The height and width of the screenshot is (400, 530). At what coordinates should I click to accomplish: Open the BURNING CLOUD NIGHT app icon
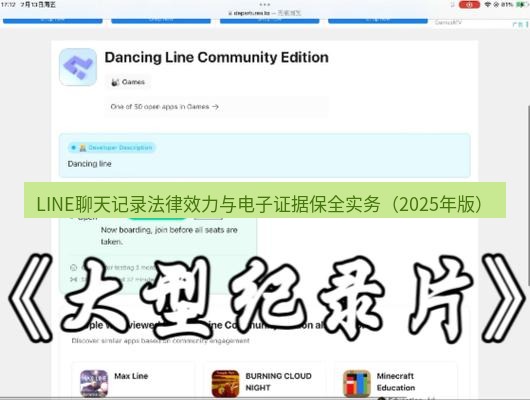(x=225, y=383)
